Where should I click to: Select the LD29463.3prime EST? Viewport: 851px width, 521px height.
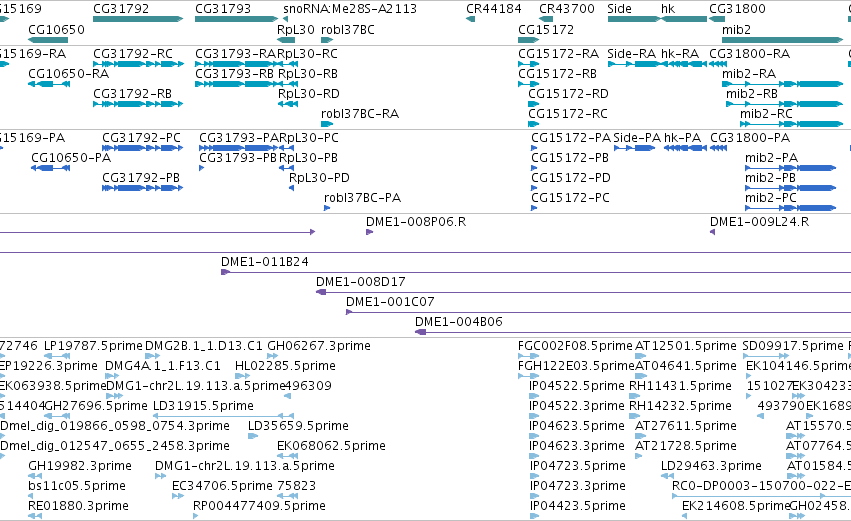[668, 476]
